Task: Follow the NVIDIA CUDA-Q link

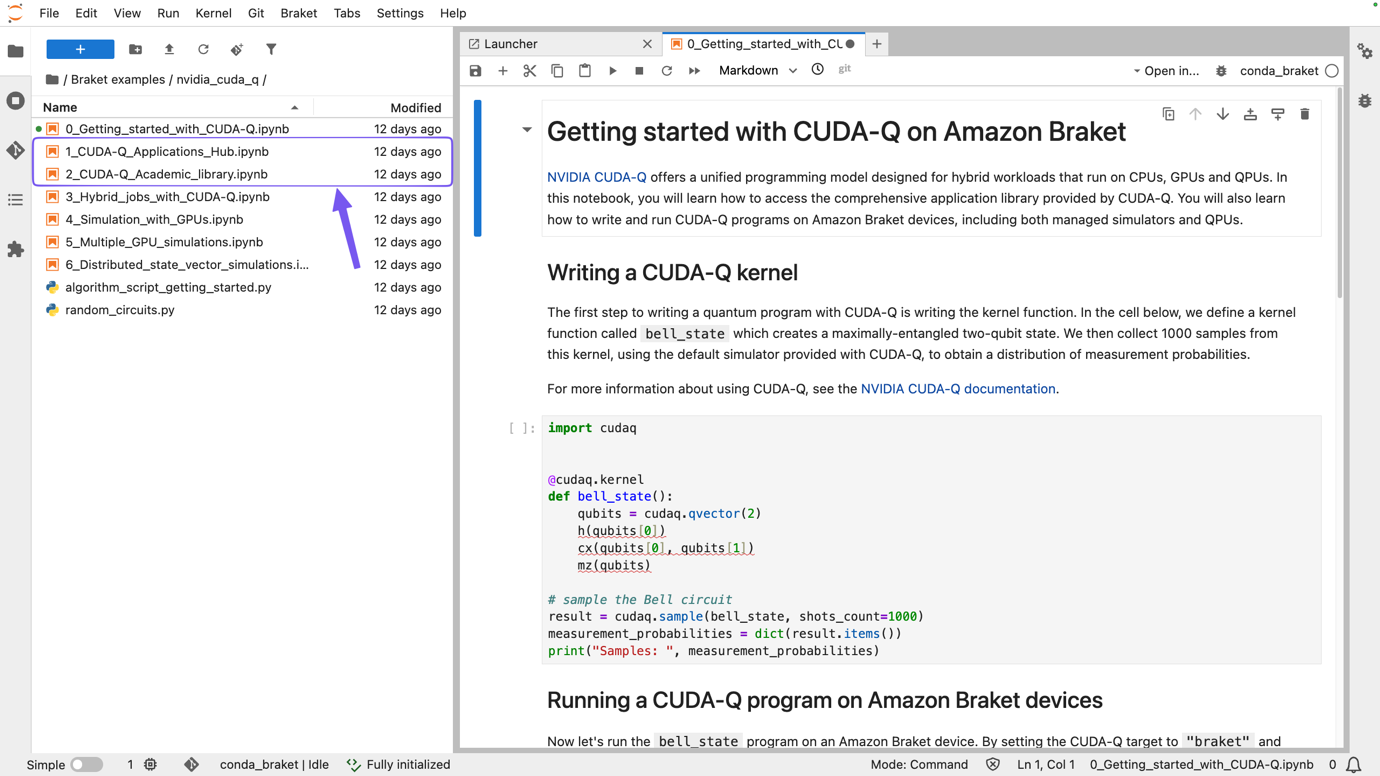Action: (x=596, y=177)
